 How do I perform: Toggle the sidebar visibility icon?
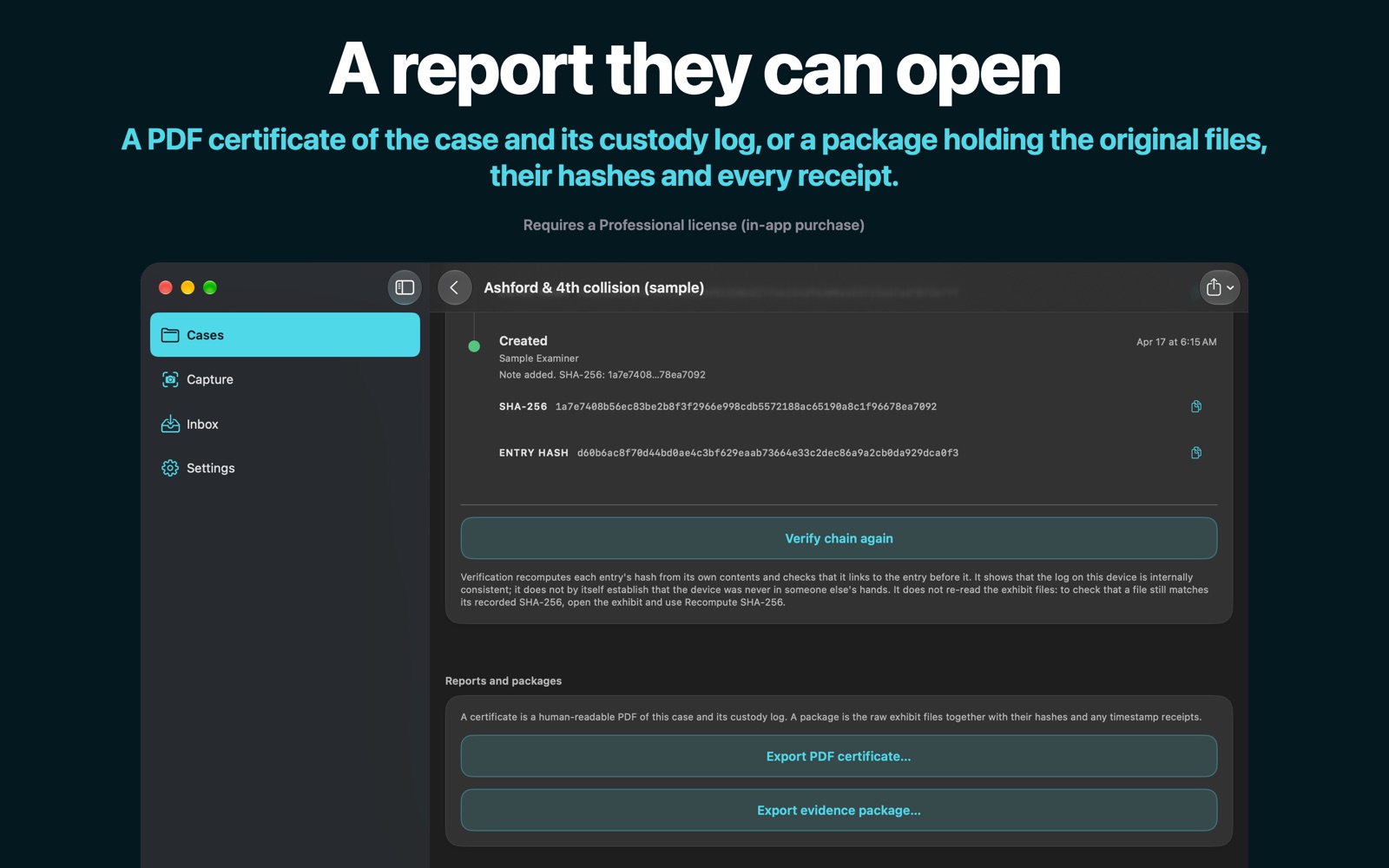click(405, 287)
